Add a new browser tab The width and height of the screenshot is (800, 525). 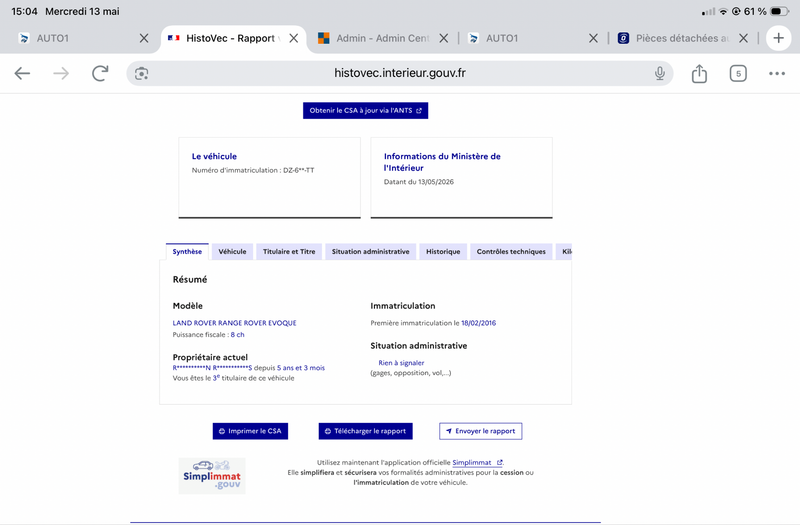click(778, 38)
